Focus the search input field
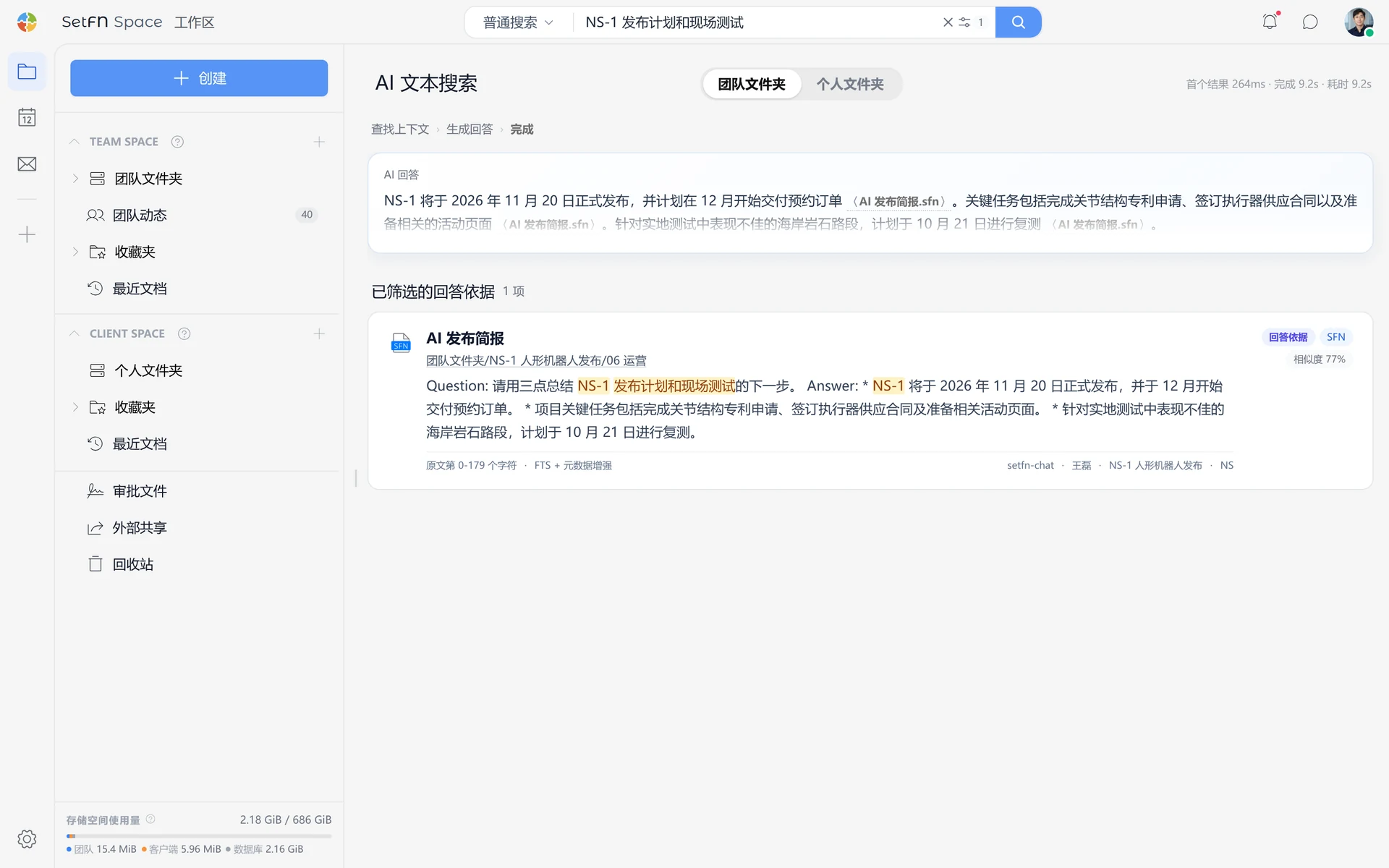 click(x=760, y=22)
